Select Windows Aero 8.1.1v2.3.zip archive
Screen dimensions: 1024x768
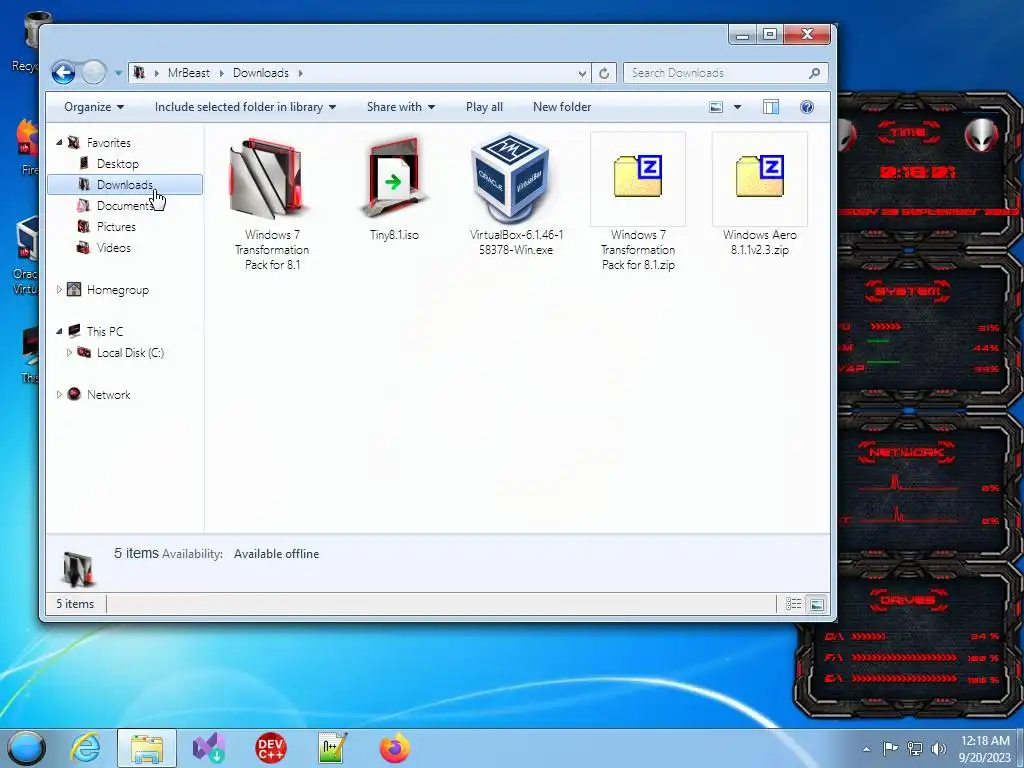760,194
